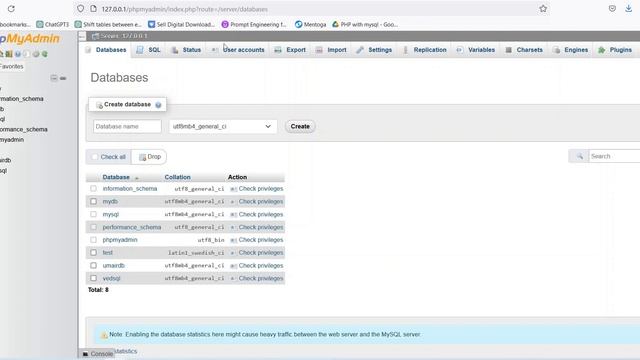Screen dimensions: 640x360
Task: Open the Import tab
Action: [x=331, y=50]
